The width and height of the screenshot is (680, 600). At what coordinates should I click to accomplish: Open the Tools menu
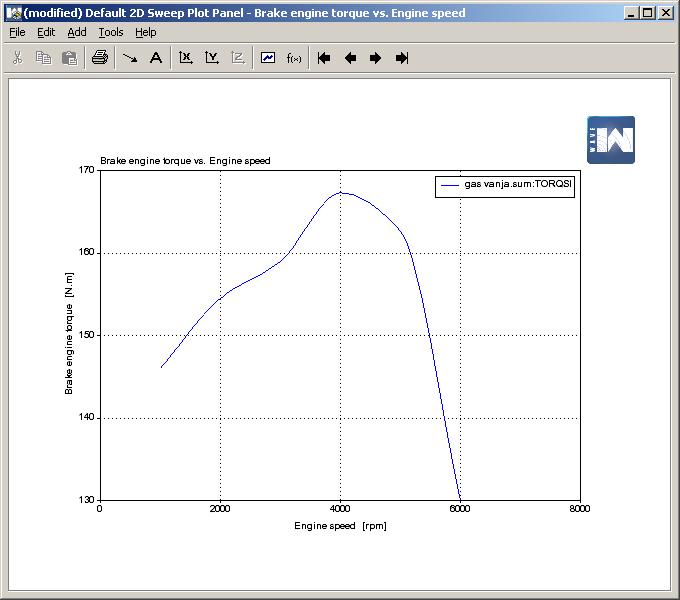point(111,32)
